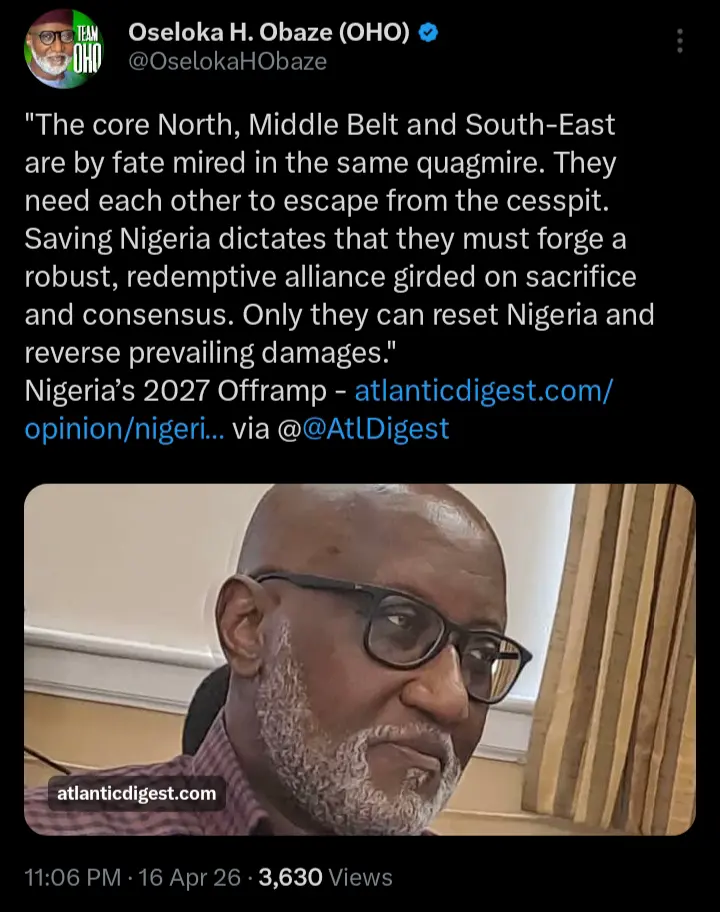Open the article preview card photo
The width and height of the screenshot is (720, 912).
[359, 660]
